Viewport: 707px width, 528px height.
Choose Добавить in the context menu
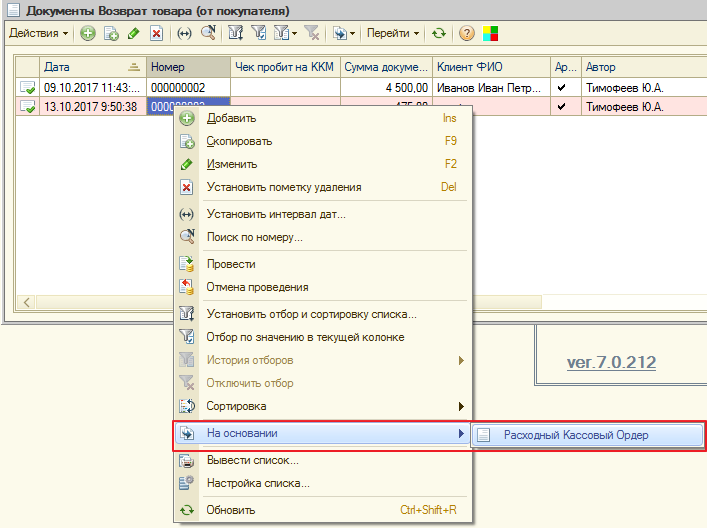coord(323,118)
